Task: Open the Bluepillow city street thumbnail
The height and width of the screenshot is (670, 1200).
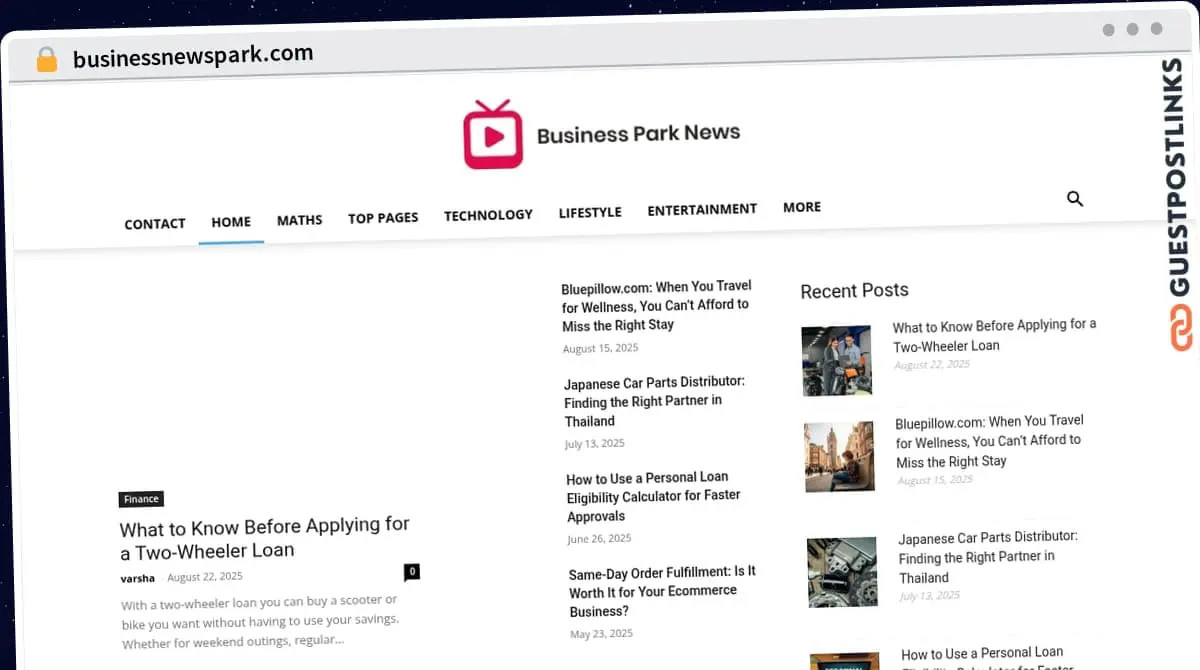Action: click(x=839, y=457)
